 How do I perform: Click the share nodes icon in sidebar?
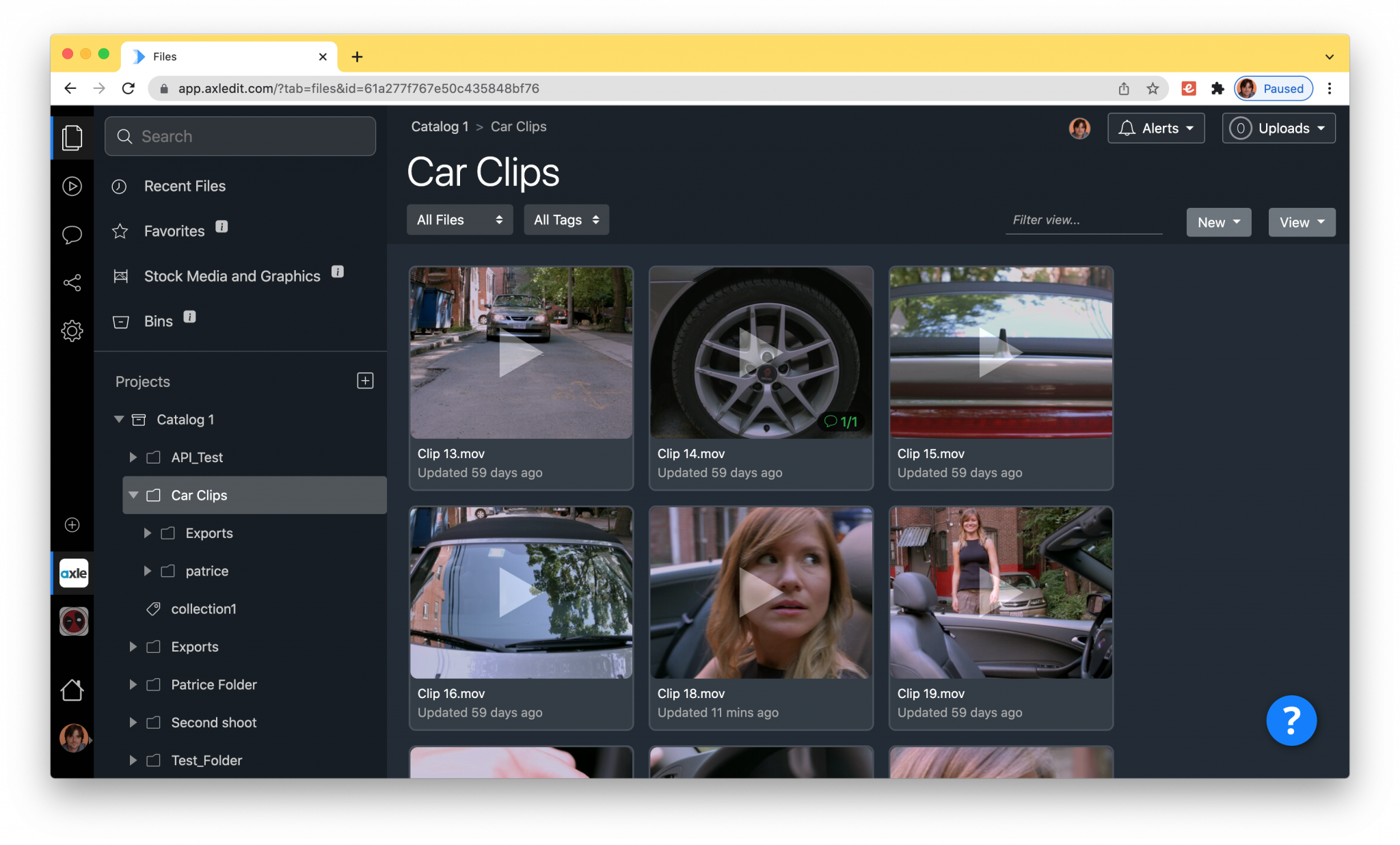(x=72, y=282)
